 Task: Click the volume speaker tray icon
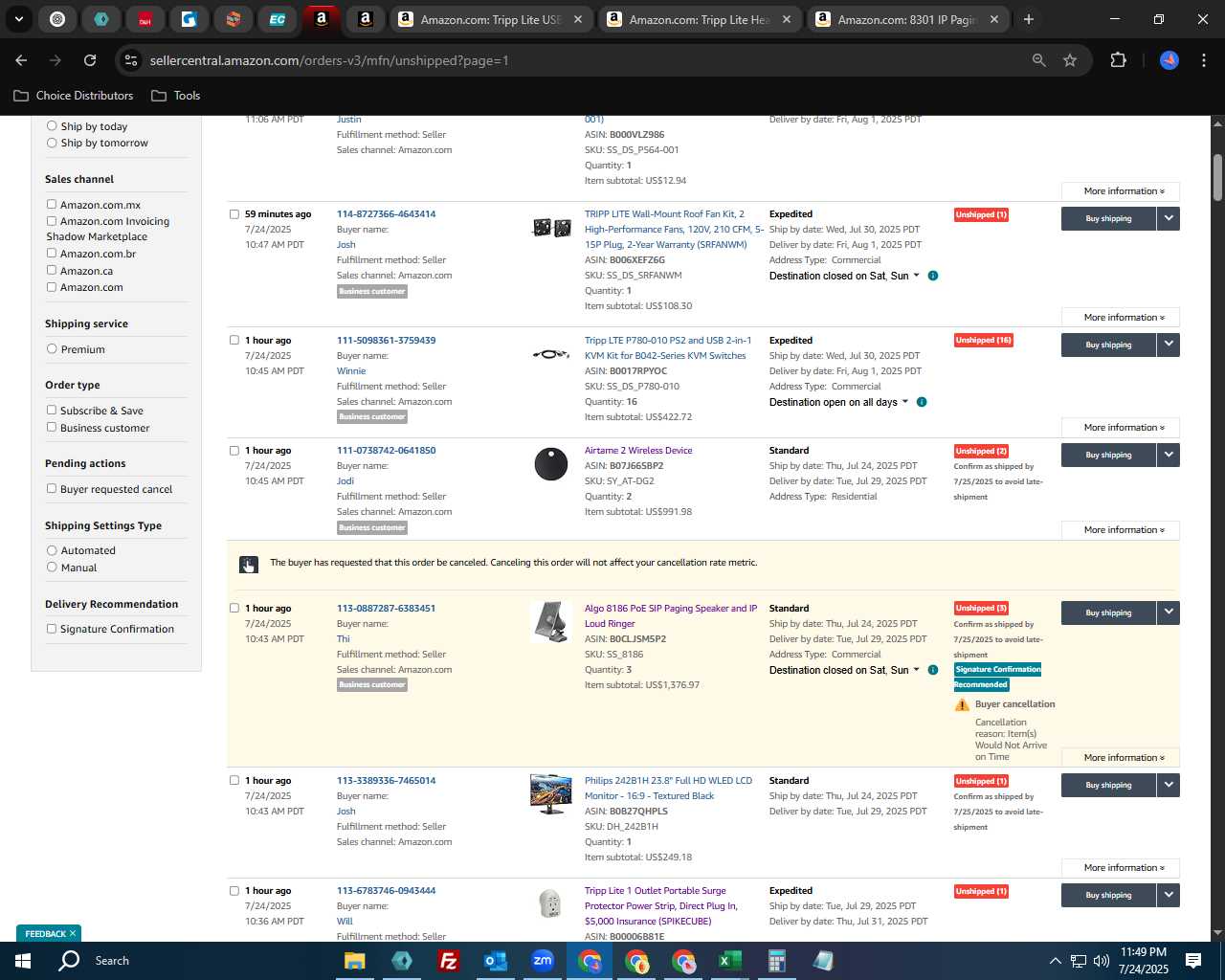(x=1102, y=961)
